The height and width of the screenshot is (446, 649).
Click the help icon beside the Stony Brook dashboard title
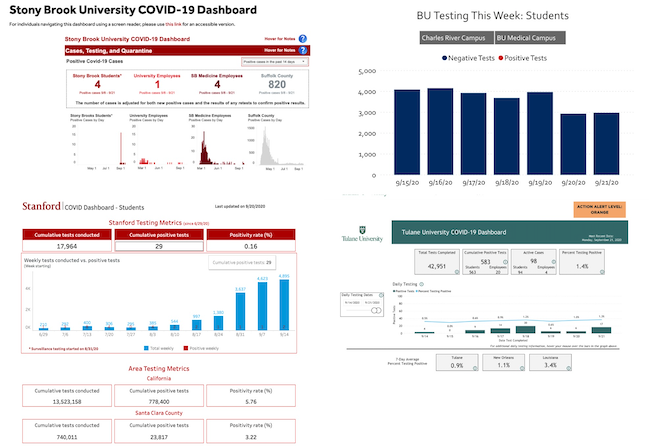point(303,39)
